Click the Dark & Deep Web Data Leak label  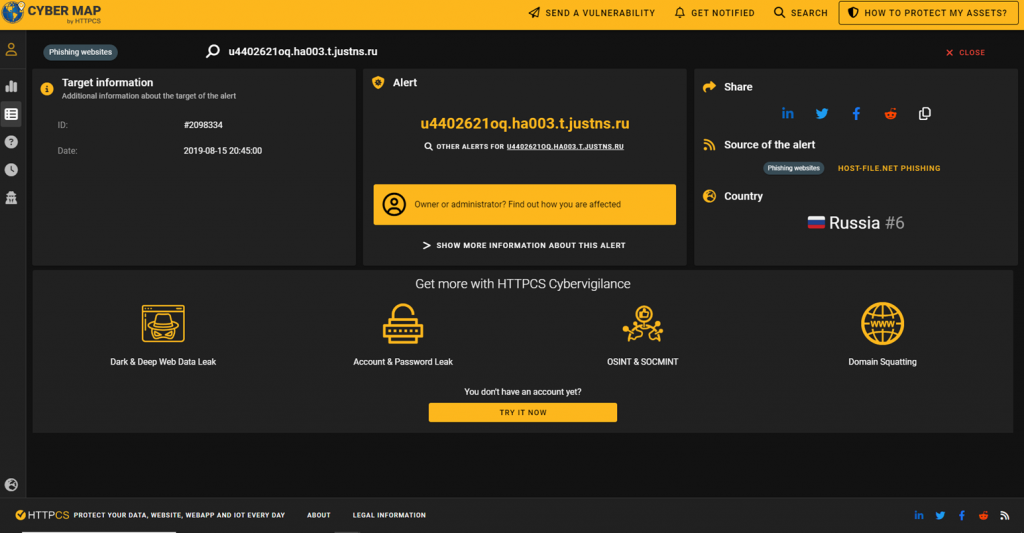163,362
